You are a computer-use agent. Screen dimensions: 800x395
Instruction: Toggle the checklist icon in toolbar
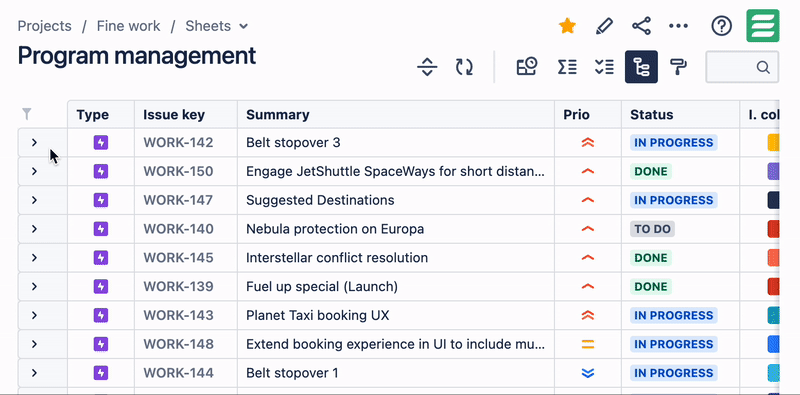604,67
